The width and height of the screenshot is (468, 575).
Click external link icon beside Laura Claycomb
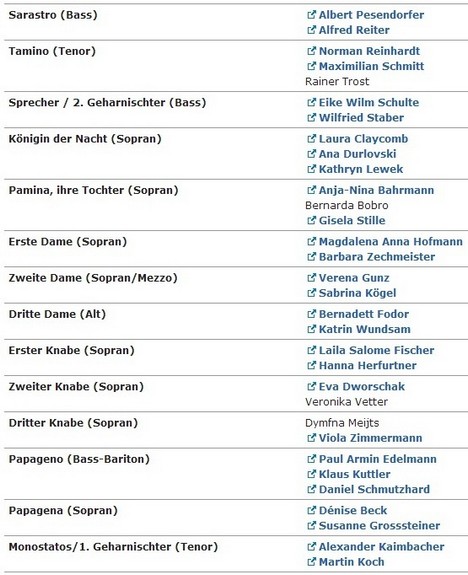311,139
